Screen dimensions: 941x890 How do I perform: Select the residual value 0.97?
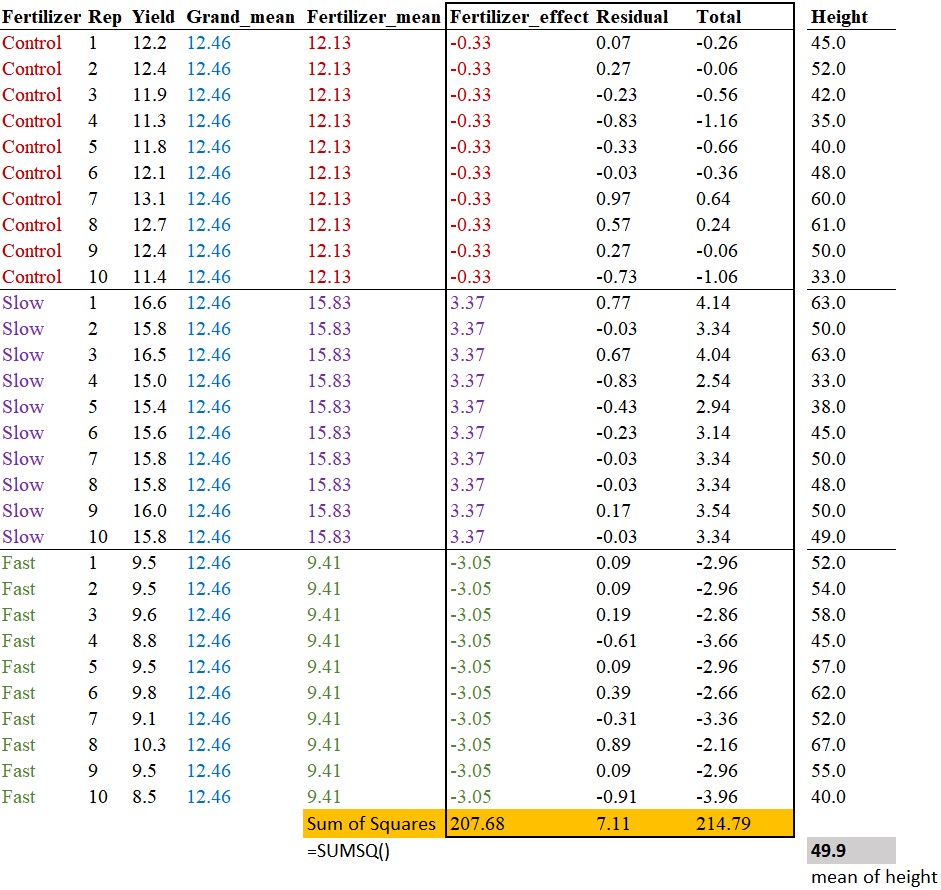[x=612, y=199]
